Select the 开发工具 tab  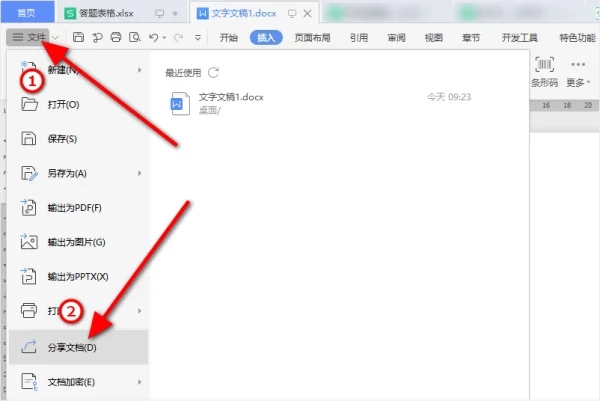519,37
